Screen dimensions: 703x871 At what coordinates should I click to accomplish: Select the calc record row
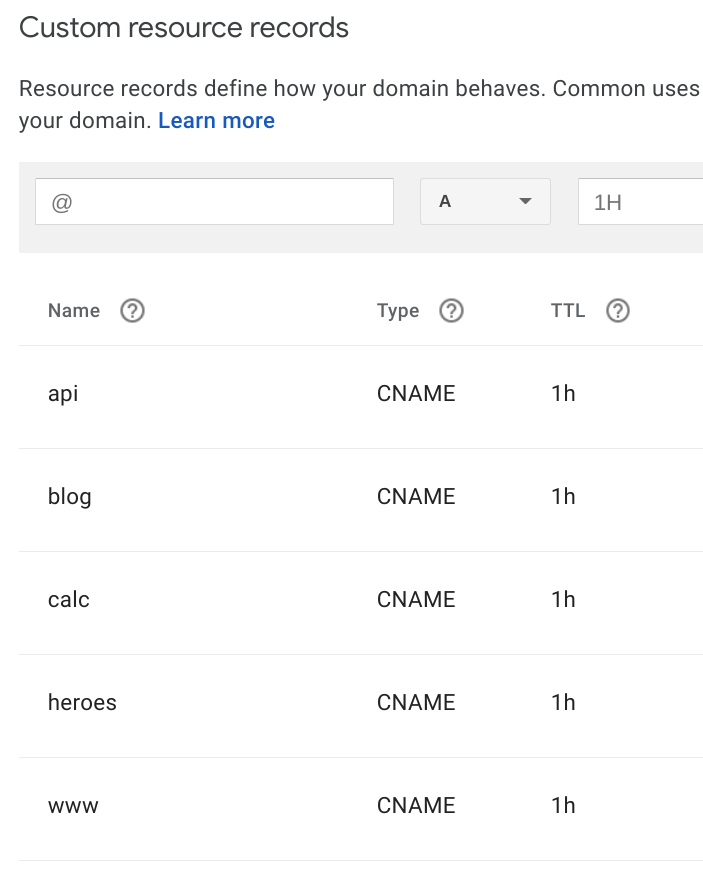click(x=68, y=599)
